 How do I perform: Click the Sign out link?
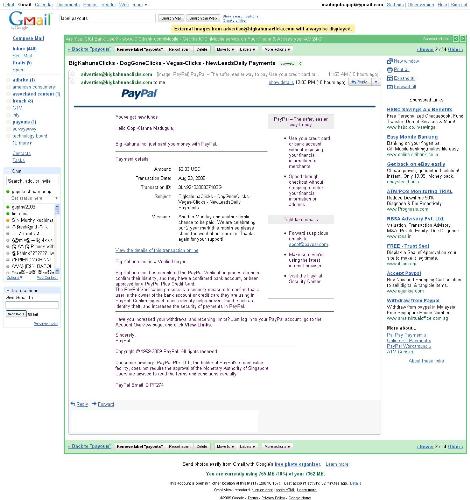click(460, 5)
